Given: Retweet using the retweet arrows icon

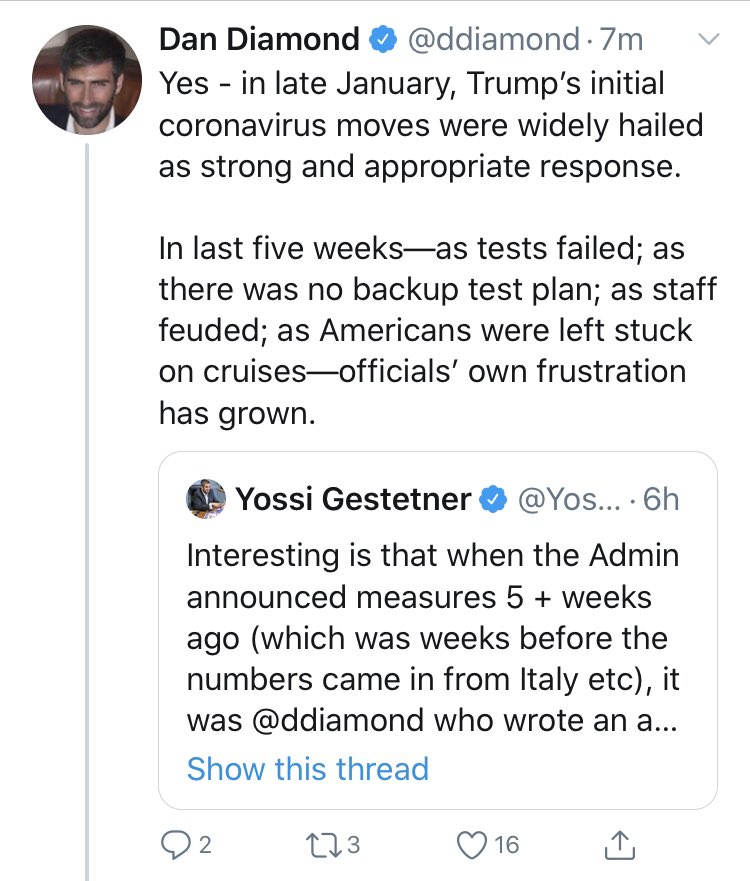Looking at the screenshot, I should pos(323,845).
